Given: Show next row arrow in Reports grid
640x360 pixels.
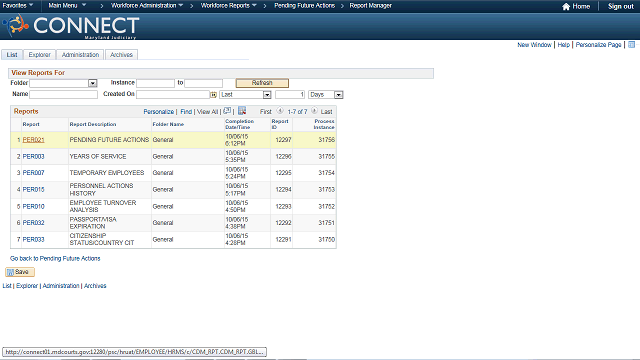Looking at the screenshot, I should 314,111.
